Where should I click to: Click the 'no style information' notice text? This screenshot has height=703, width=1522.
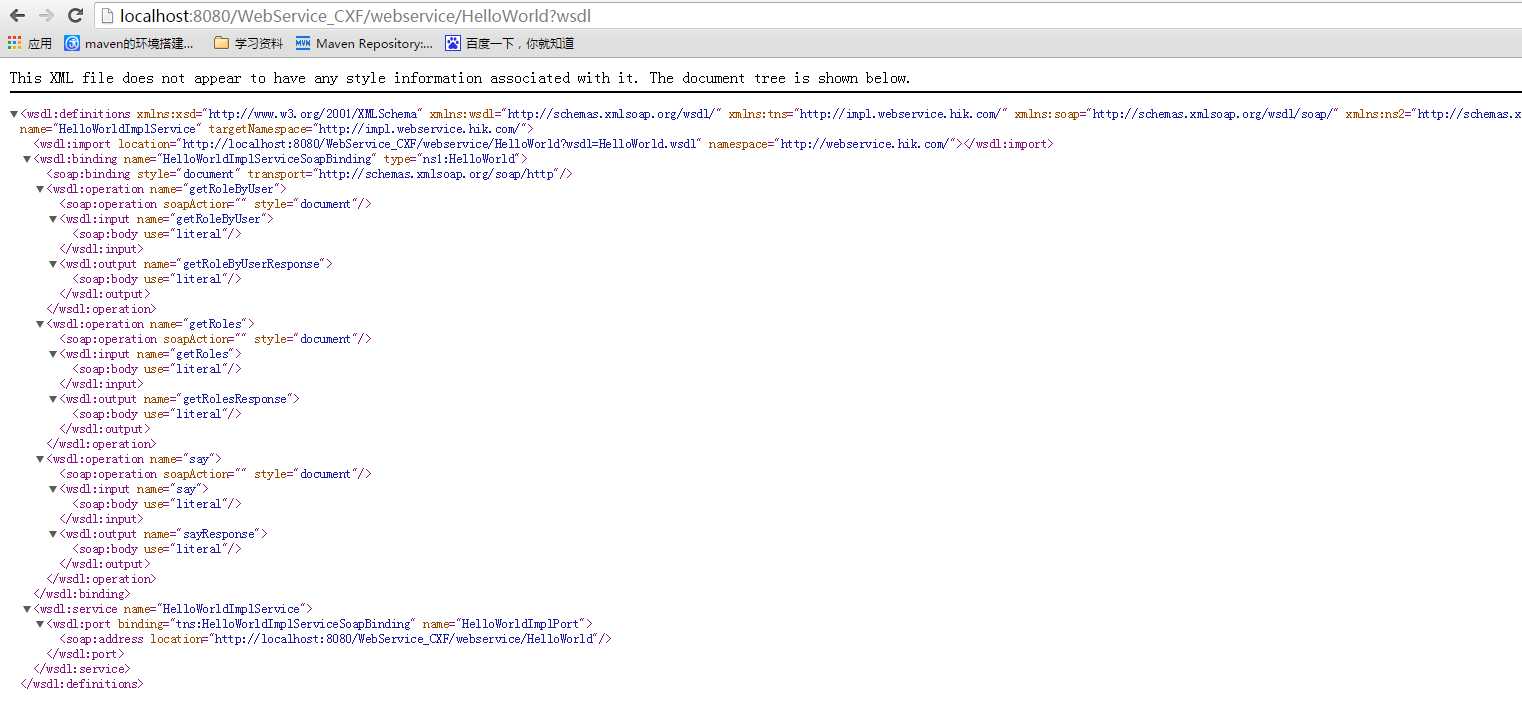click(460, 78)
